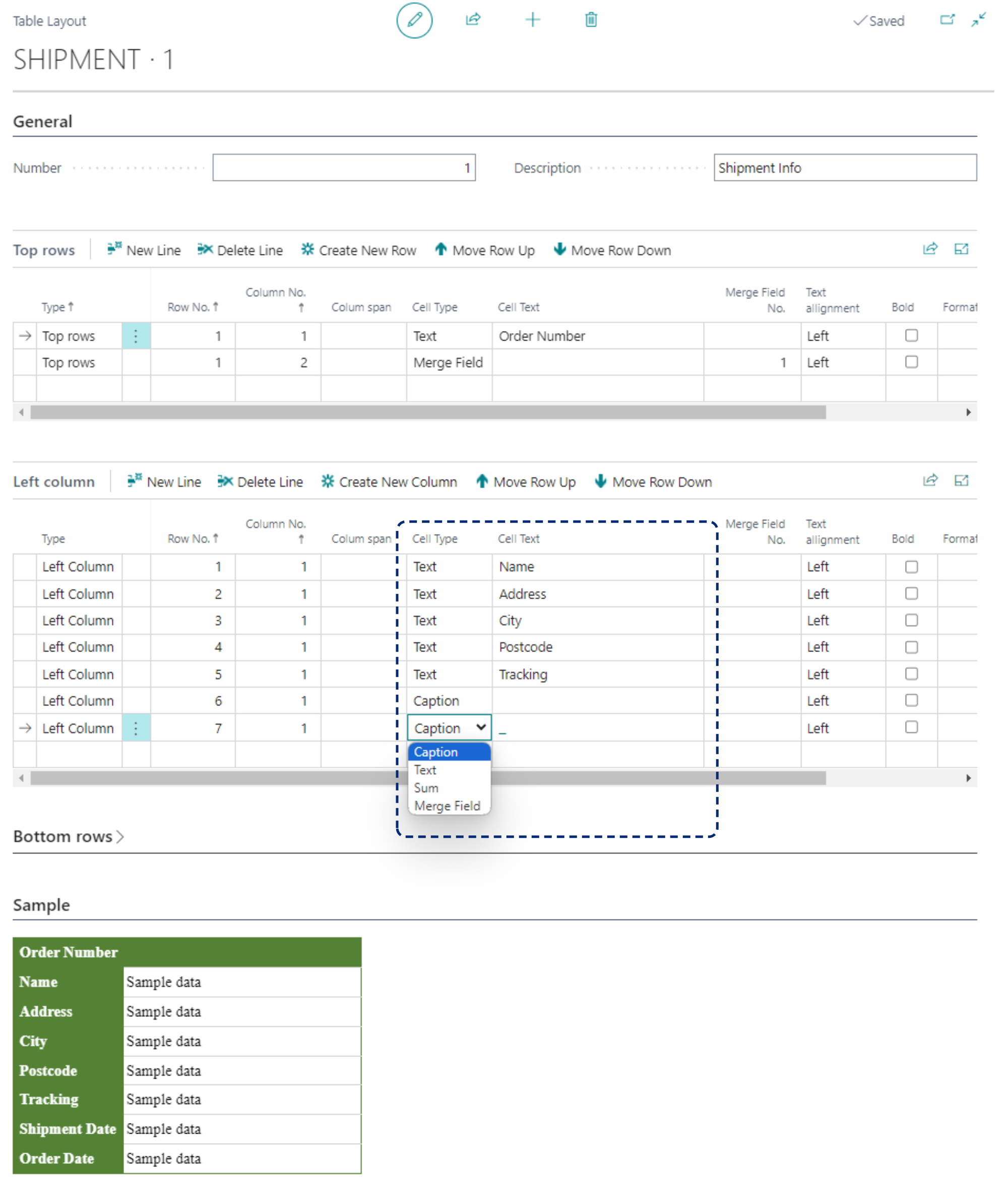
Task: Click the Left column section title
Action: click(54, 482)
